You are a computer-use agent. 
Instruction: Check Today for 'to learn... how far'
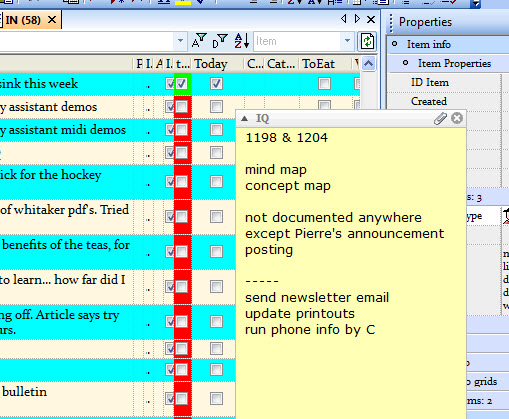click(216, 286)
